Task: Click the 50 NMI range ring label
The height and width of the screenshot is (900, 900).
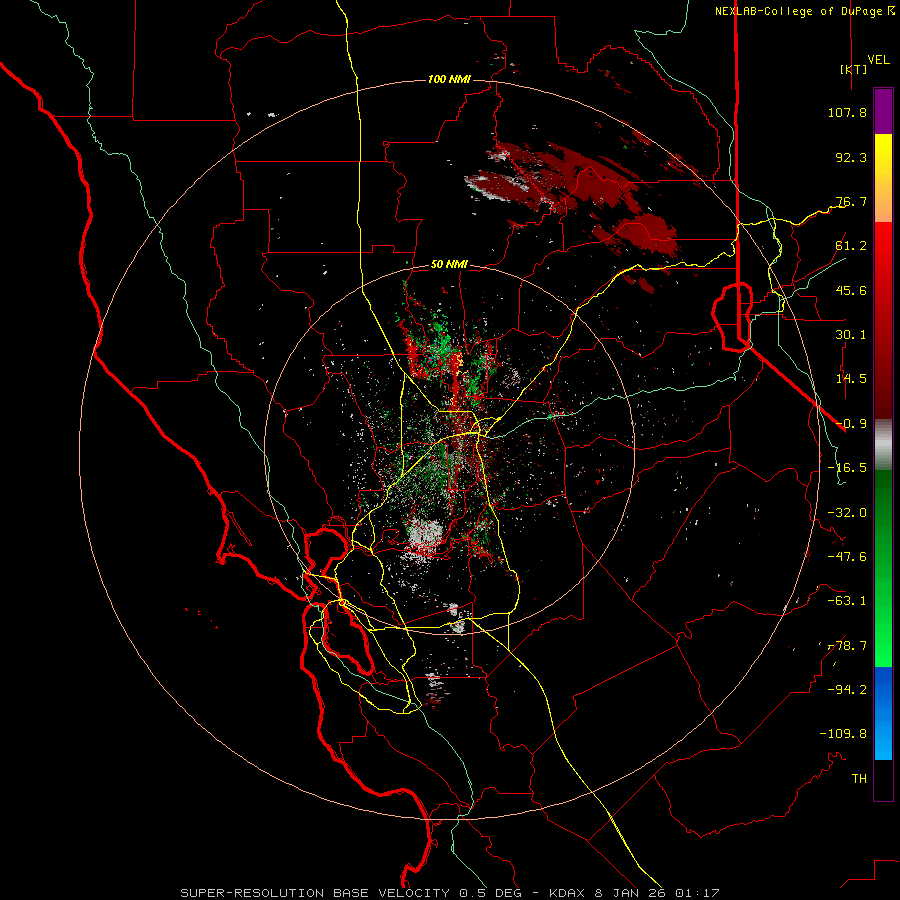Action: coord(449,265)
